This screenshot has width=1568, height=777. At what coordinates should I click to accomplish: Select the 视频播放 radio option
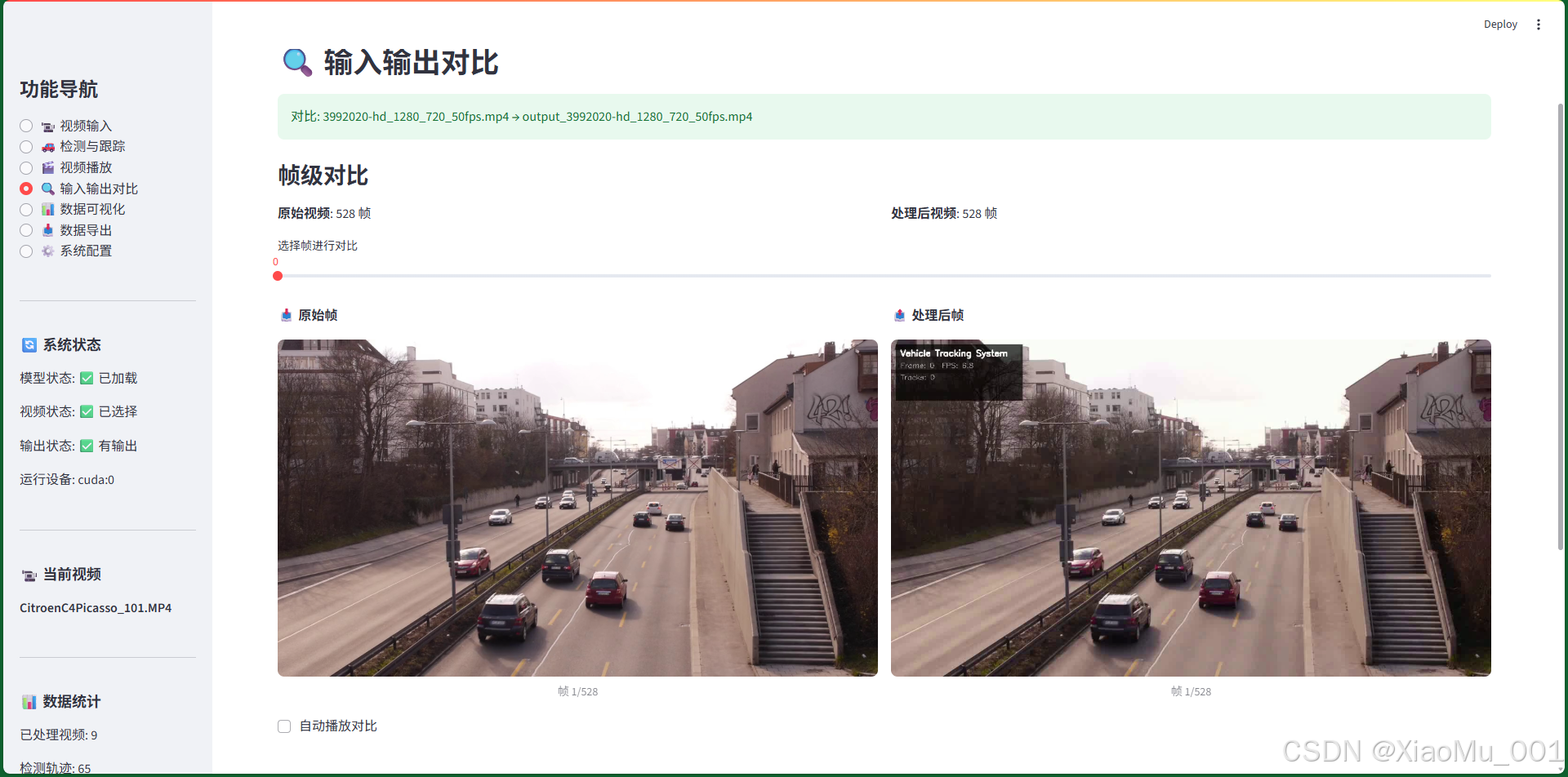tap(26, 168)
